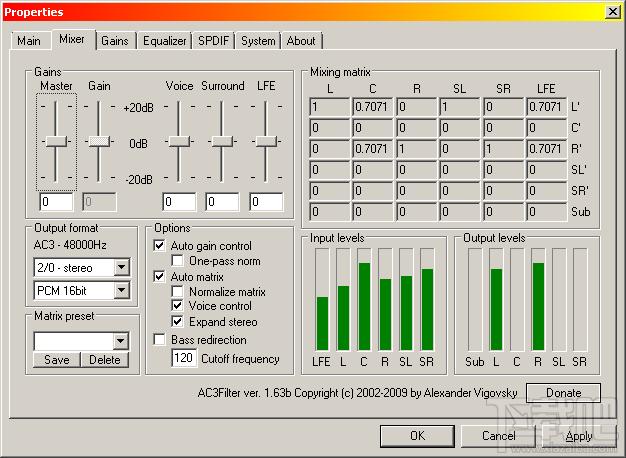Screen dimensions: 626x458
Task: Click the C input level meter
Action: tap(364, 299)
